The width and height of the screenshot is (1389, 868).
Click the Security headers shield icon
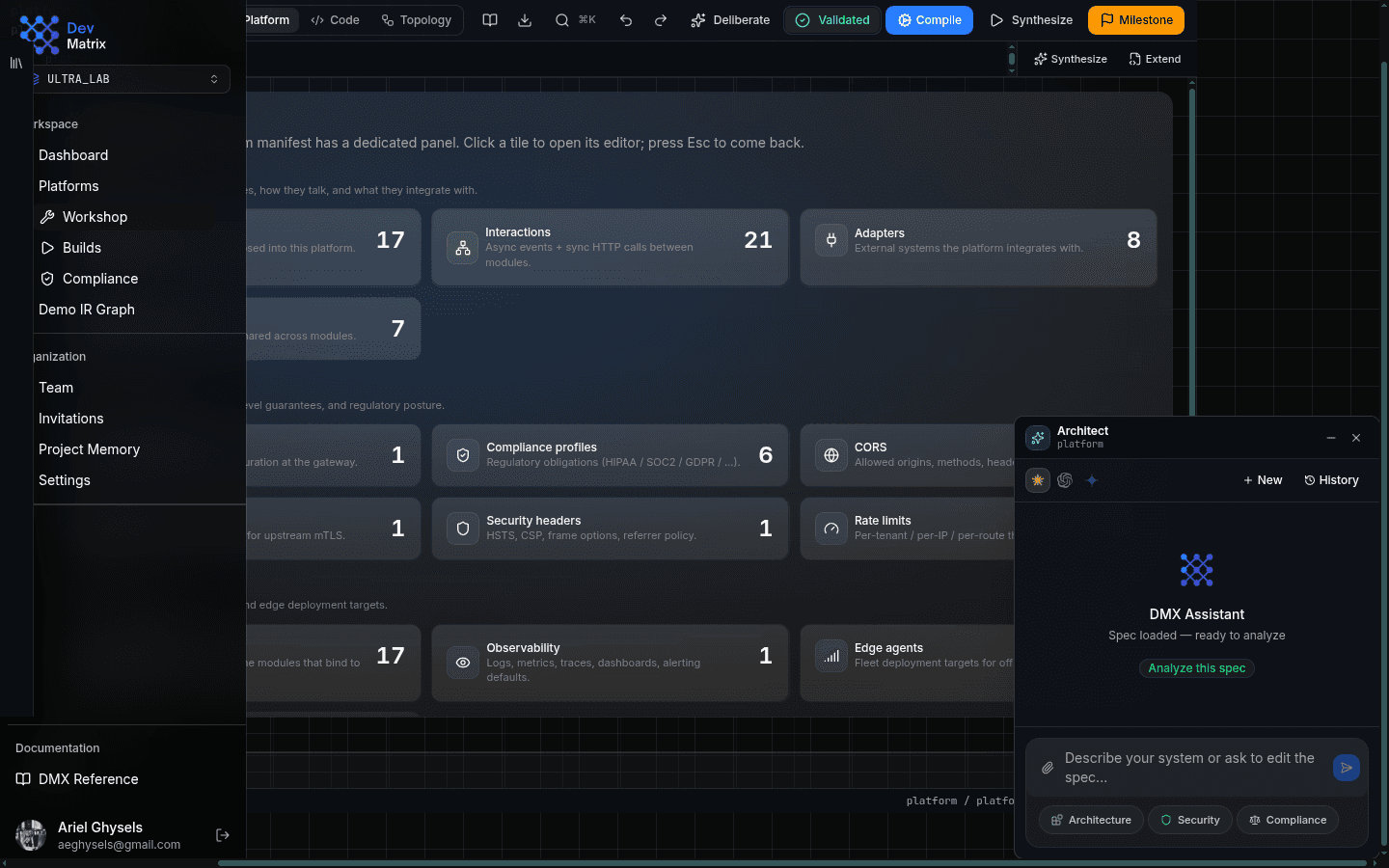tap(463, 529)
